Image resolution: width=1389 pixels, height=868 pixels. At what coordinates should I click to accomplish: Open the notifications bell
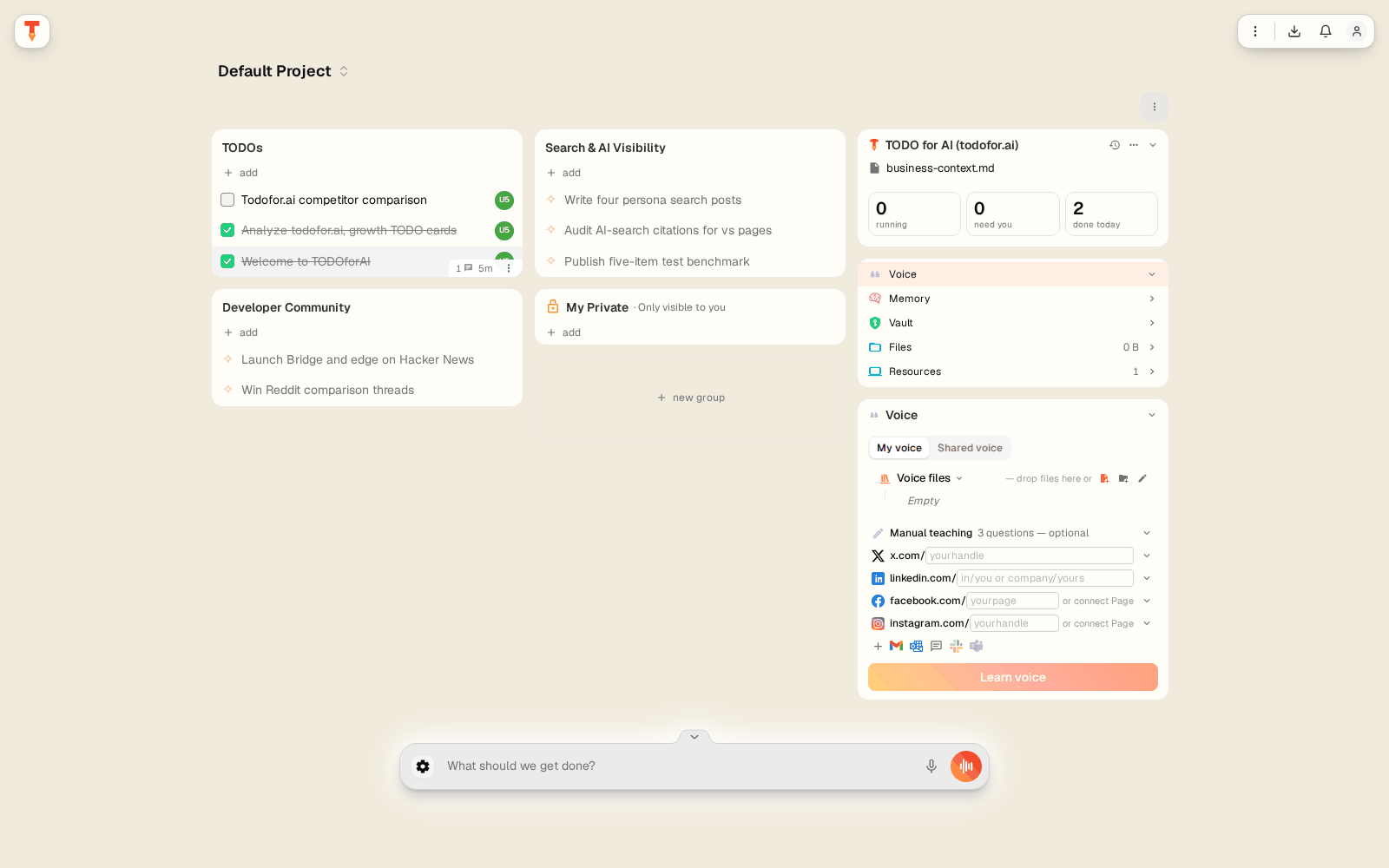point(1326,31)
